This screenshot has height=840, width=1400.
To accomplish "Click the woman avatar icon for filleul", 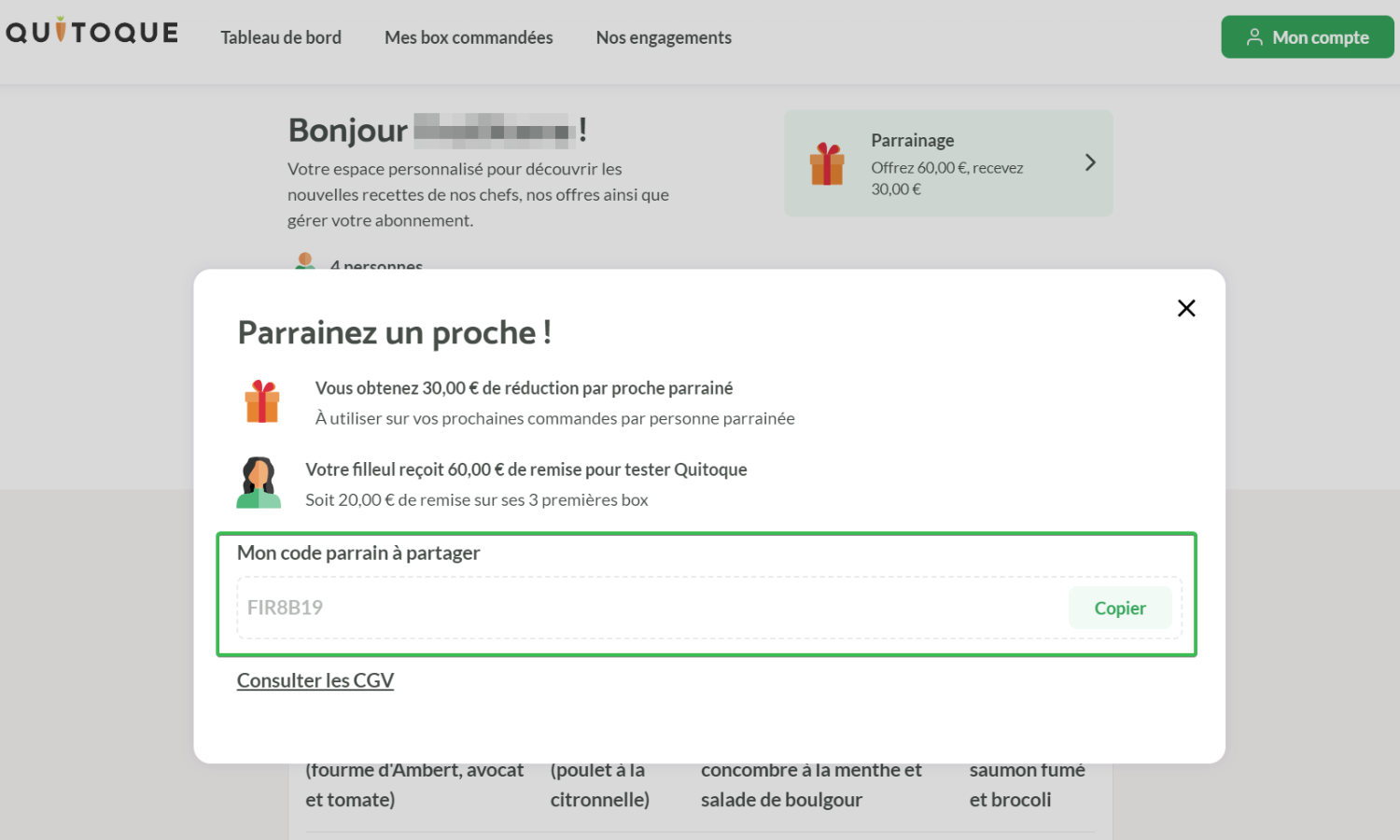I will coord(259,483).
